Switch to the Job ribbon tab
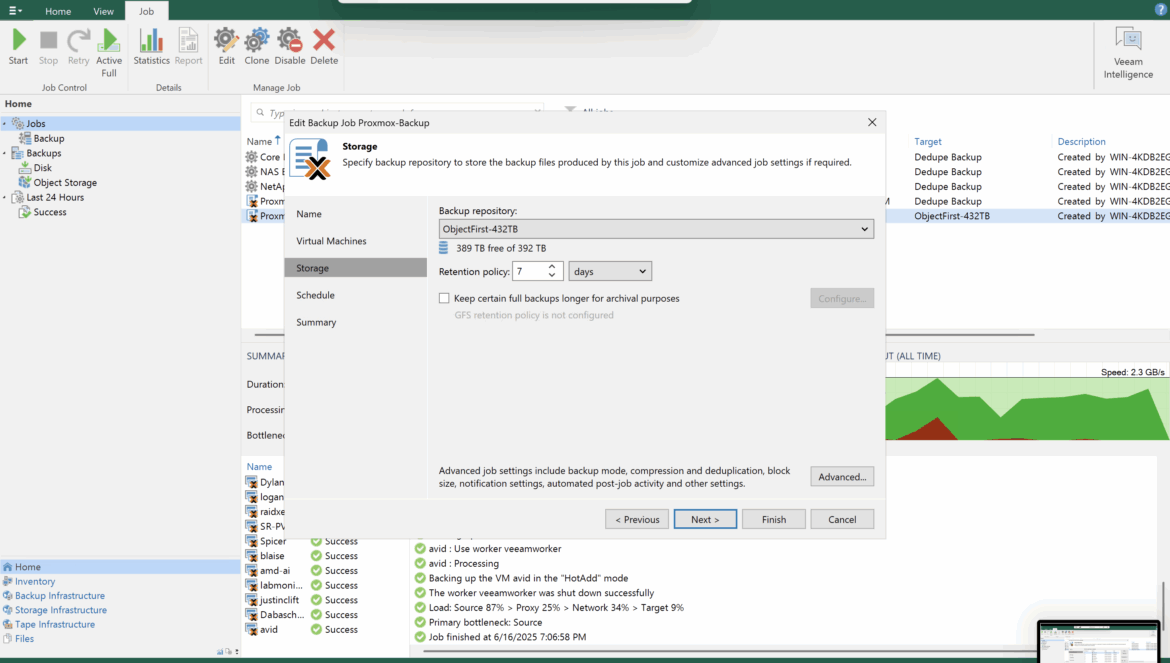 point(146,11)
